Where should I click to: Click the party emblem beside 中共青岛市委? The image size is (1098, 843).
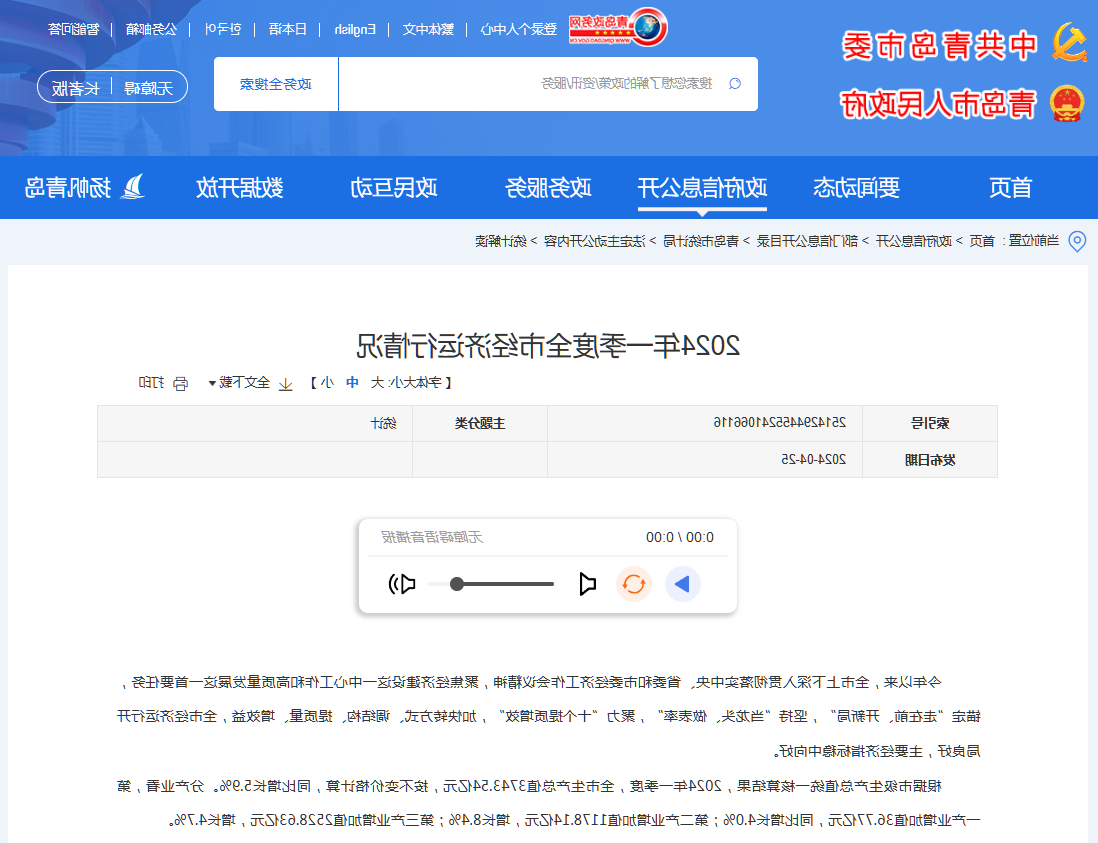(1069, 43)
